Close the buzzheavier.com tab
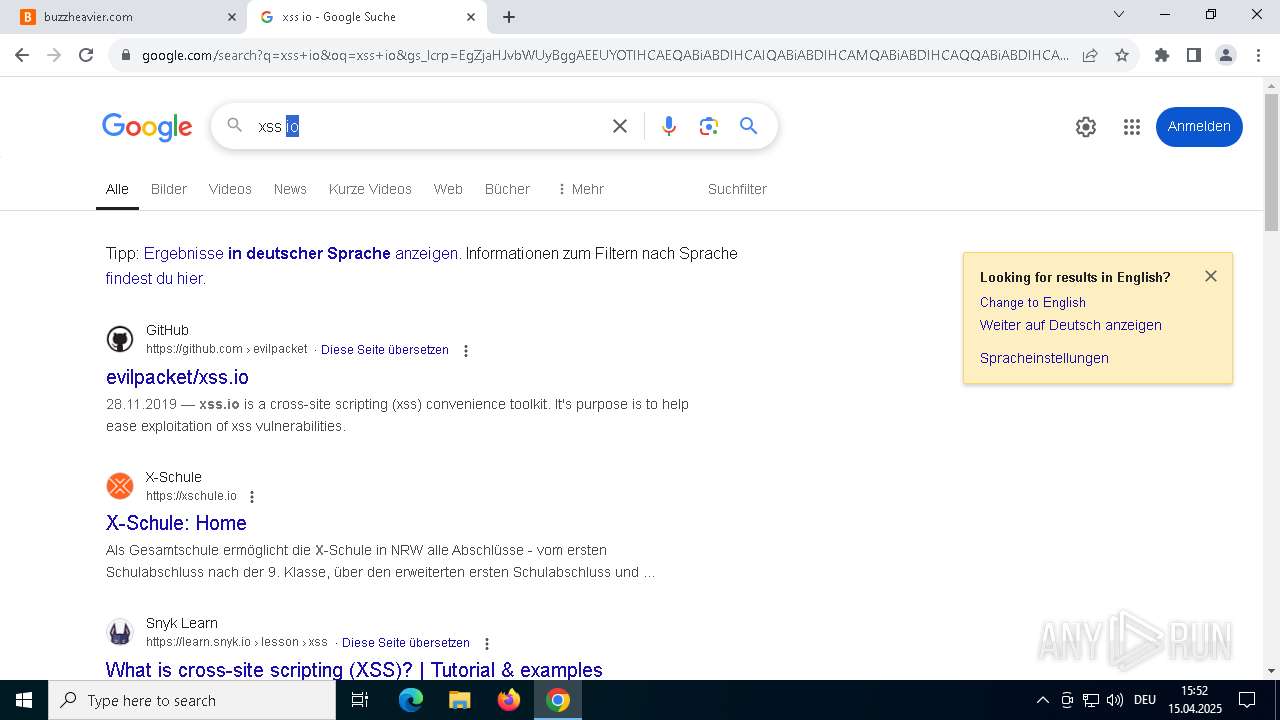The height and width of the screenshot is (720, 1280). pyautogui.click(x=231, y=17)
